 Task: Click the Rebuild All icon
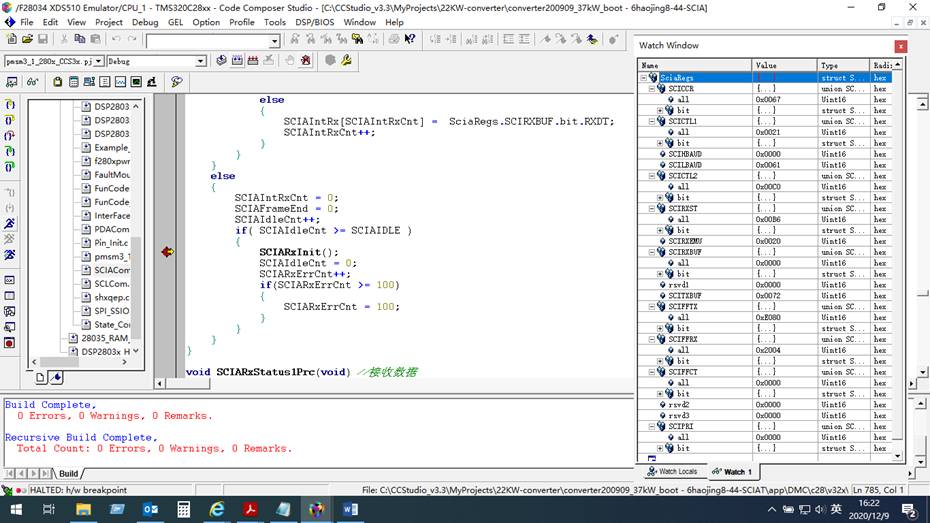tap(253, 60)
